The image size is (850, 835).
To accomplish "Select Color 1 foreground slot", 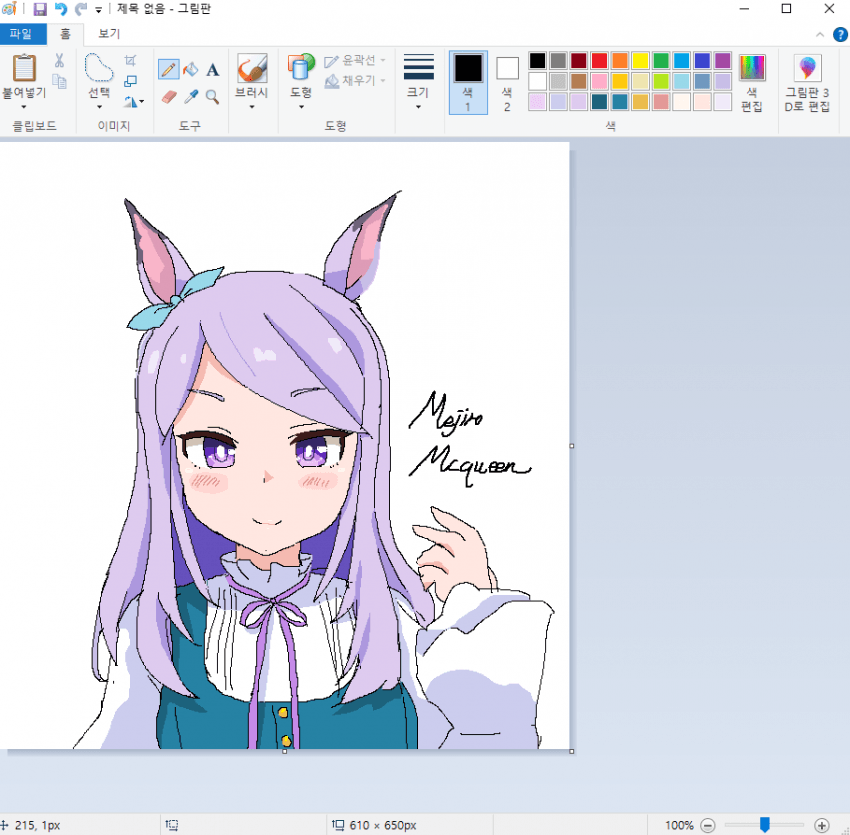I will 468,82.
